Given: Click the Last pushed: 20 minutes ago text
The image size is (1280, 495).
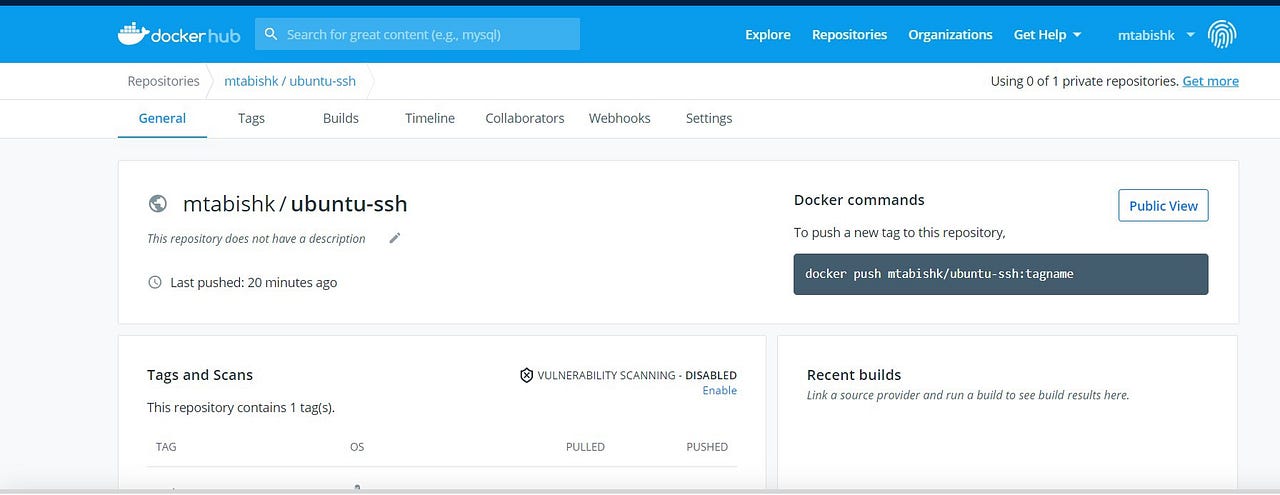Looking at the screenshot, I should point(254,282).
